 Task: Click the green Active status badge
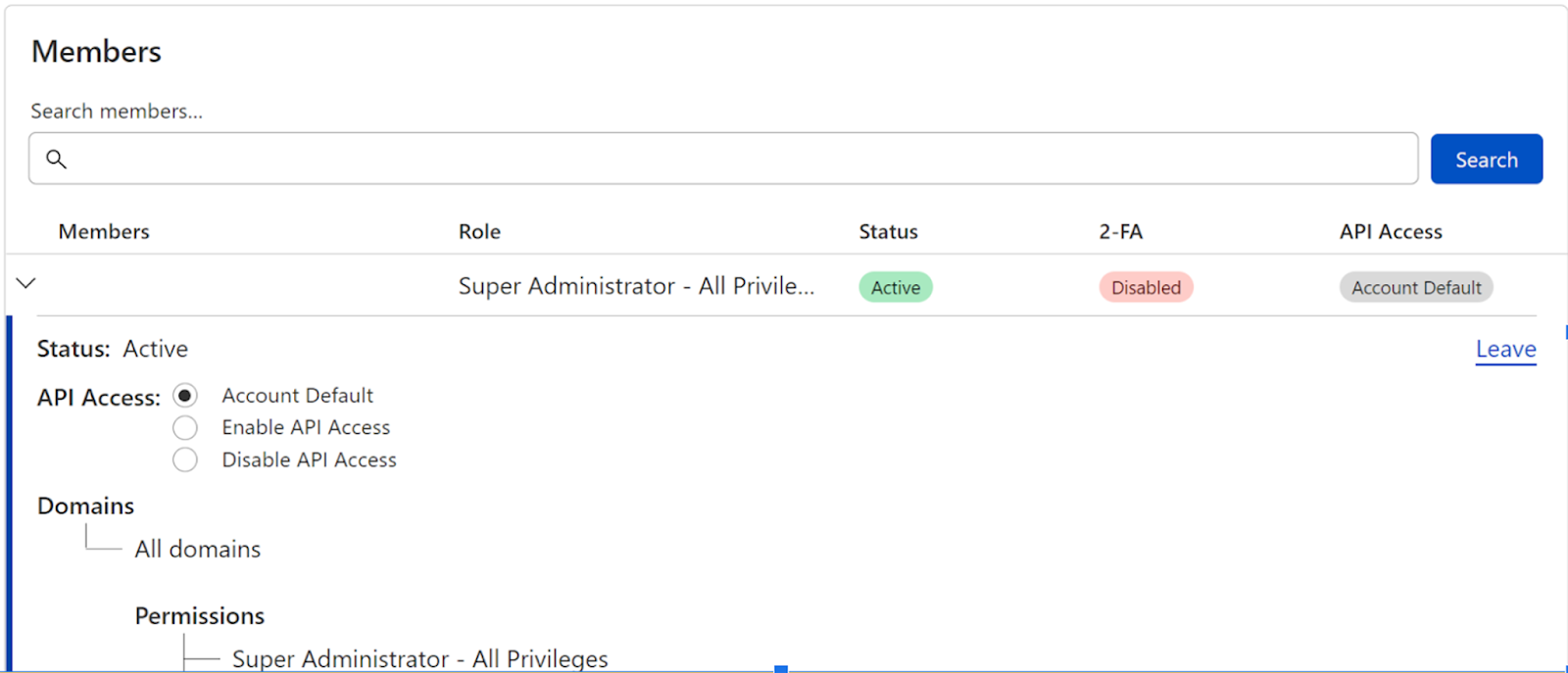pos(896,287)
